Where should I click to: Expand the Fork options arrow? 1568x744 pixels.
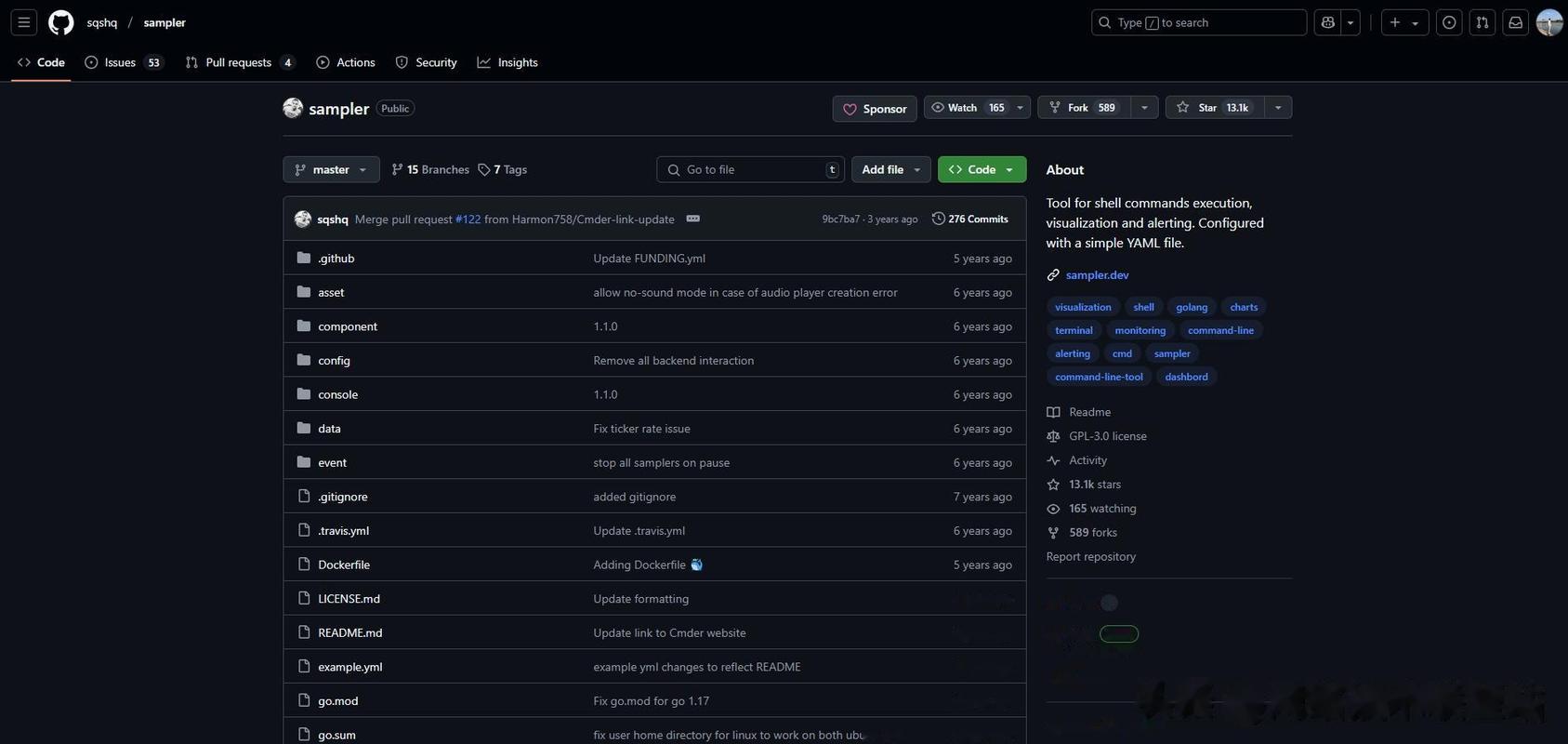click(1144, 108)
